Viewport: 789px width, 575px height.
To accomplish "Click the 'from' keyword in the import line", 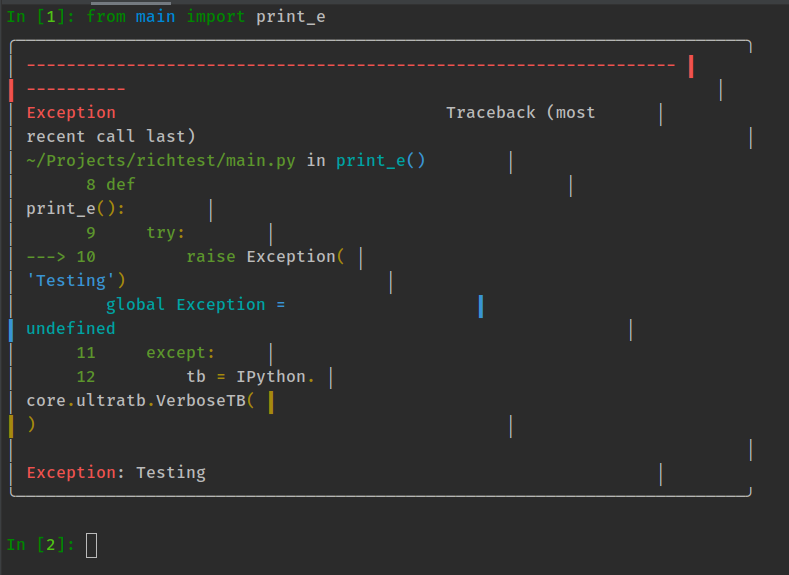I will point(106,17).
